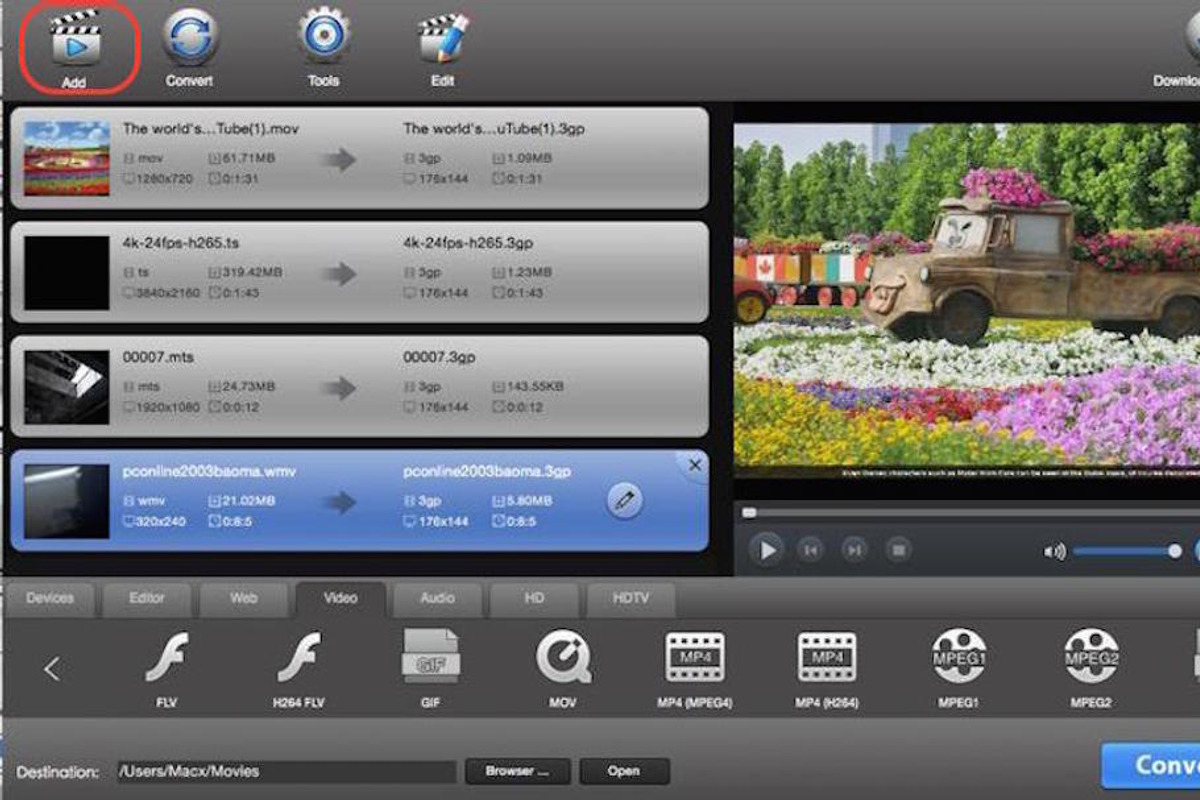Click the Destination path field
Viewport: 1200px width, 800px height.
287,771
